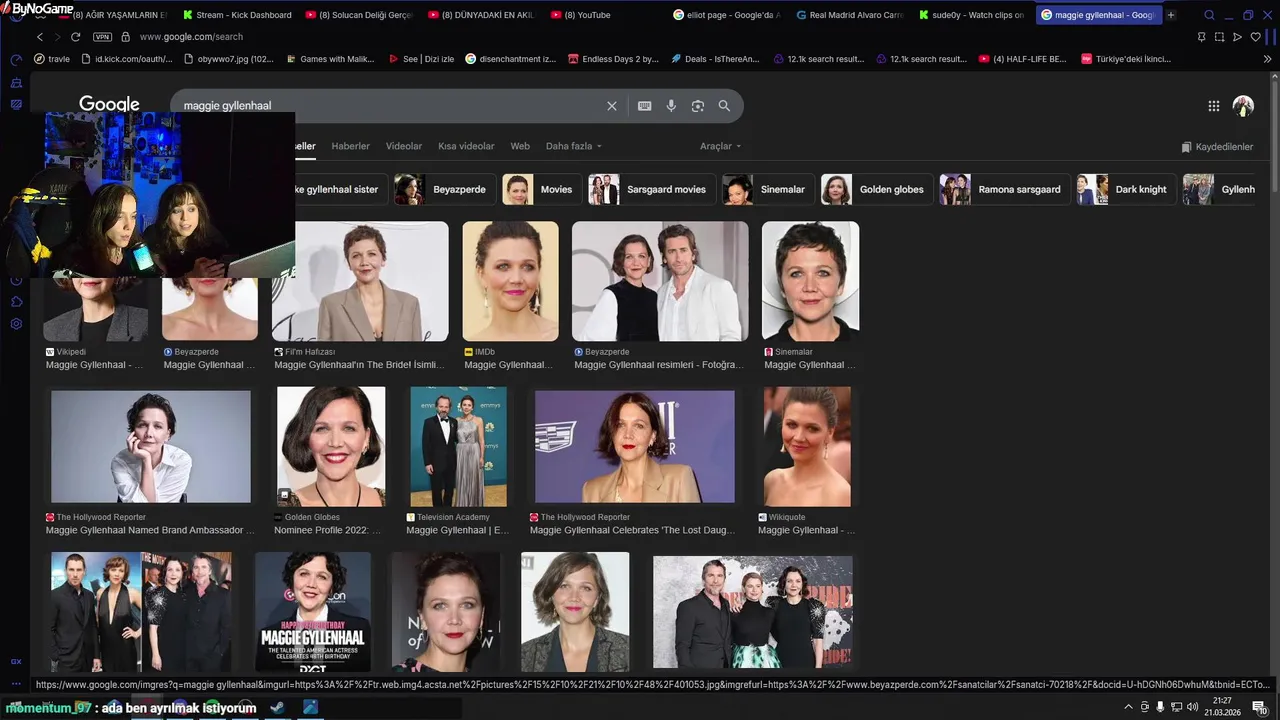Switch to the Web results tab
Screen dimensions: 1280x720
520,146
